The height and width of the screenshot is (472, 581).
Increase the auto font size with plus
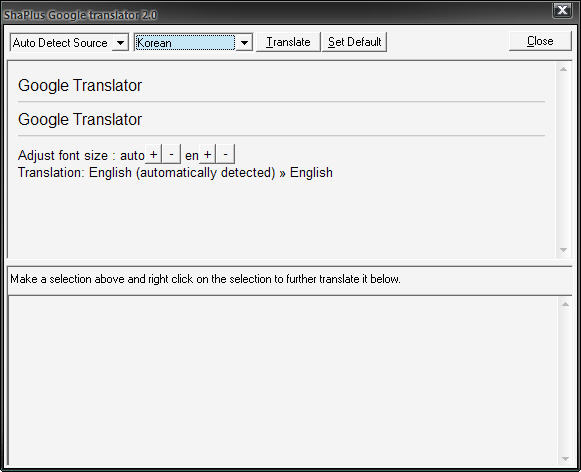pos(153,154)
